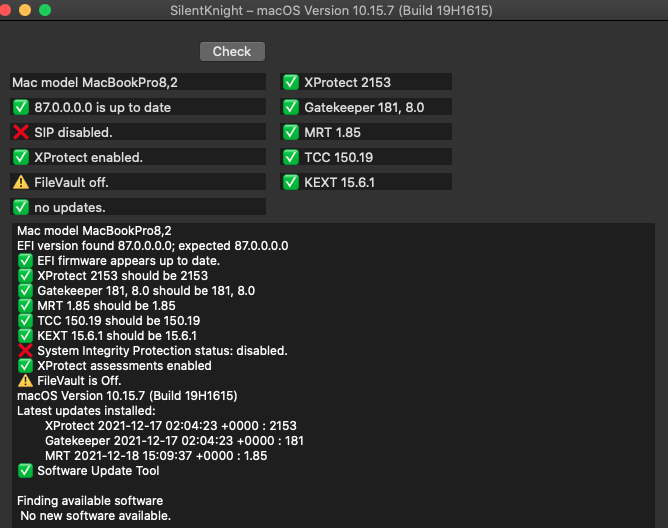Image resolution: width=668 pixels, height=528 pixels.
Task: Click checkmark on TCC 150.19 should be line
Action: [x=26, y=320]
